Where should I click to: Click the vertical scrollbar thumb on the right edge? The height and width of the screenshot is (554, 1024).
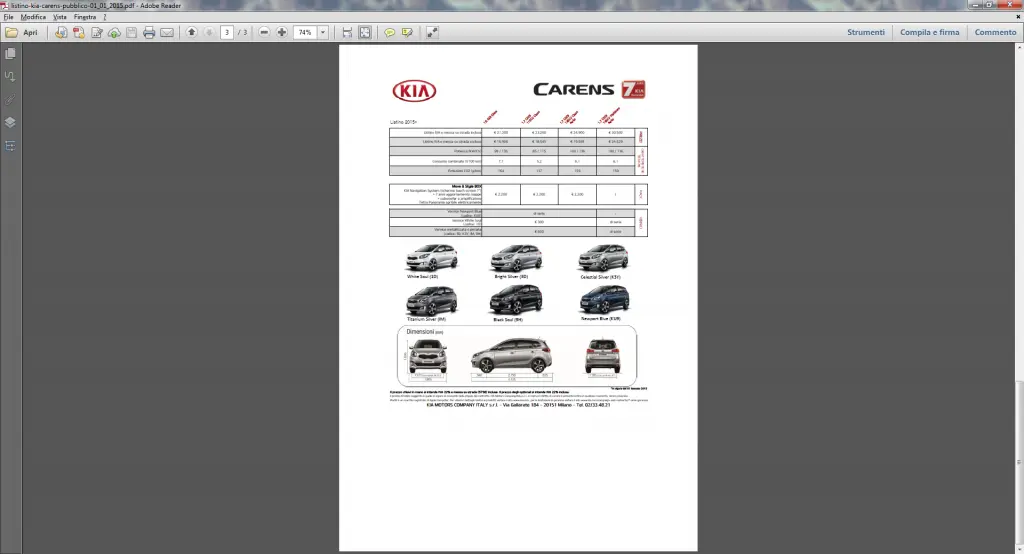[1019, 462]
